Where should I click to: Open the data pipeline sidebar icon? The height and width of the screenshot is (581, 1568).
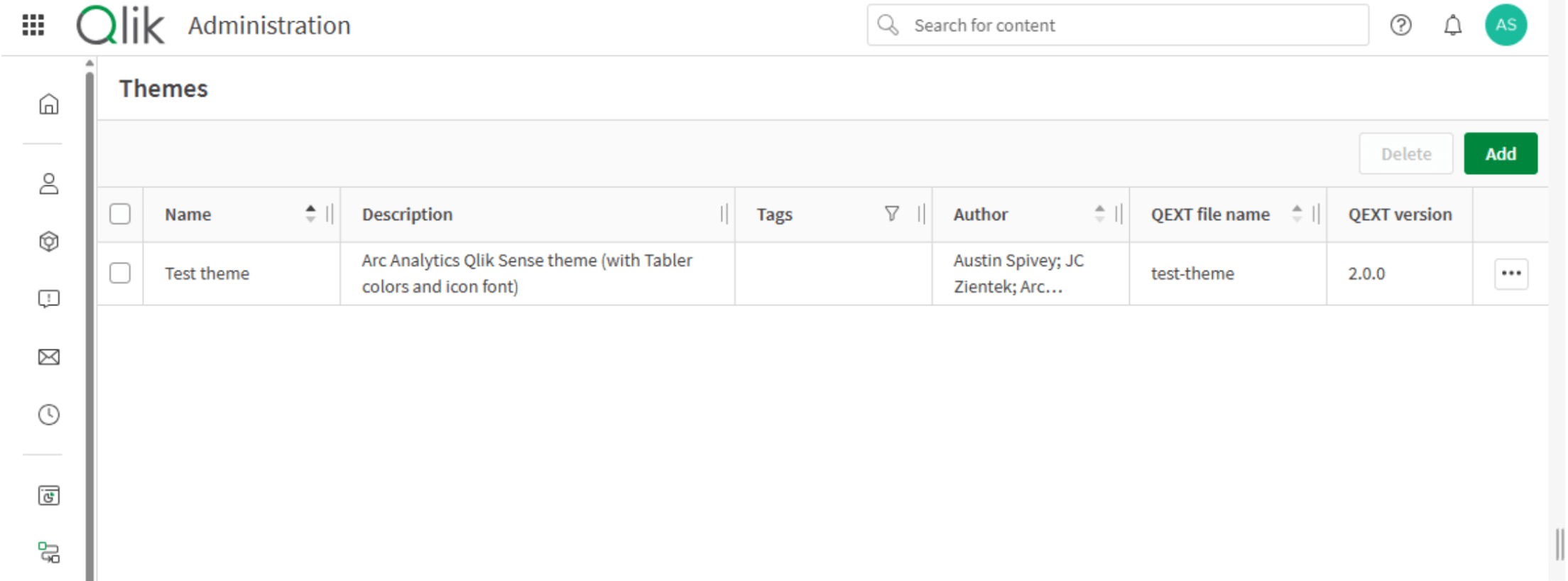click(48, 554)
